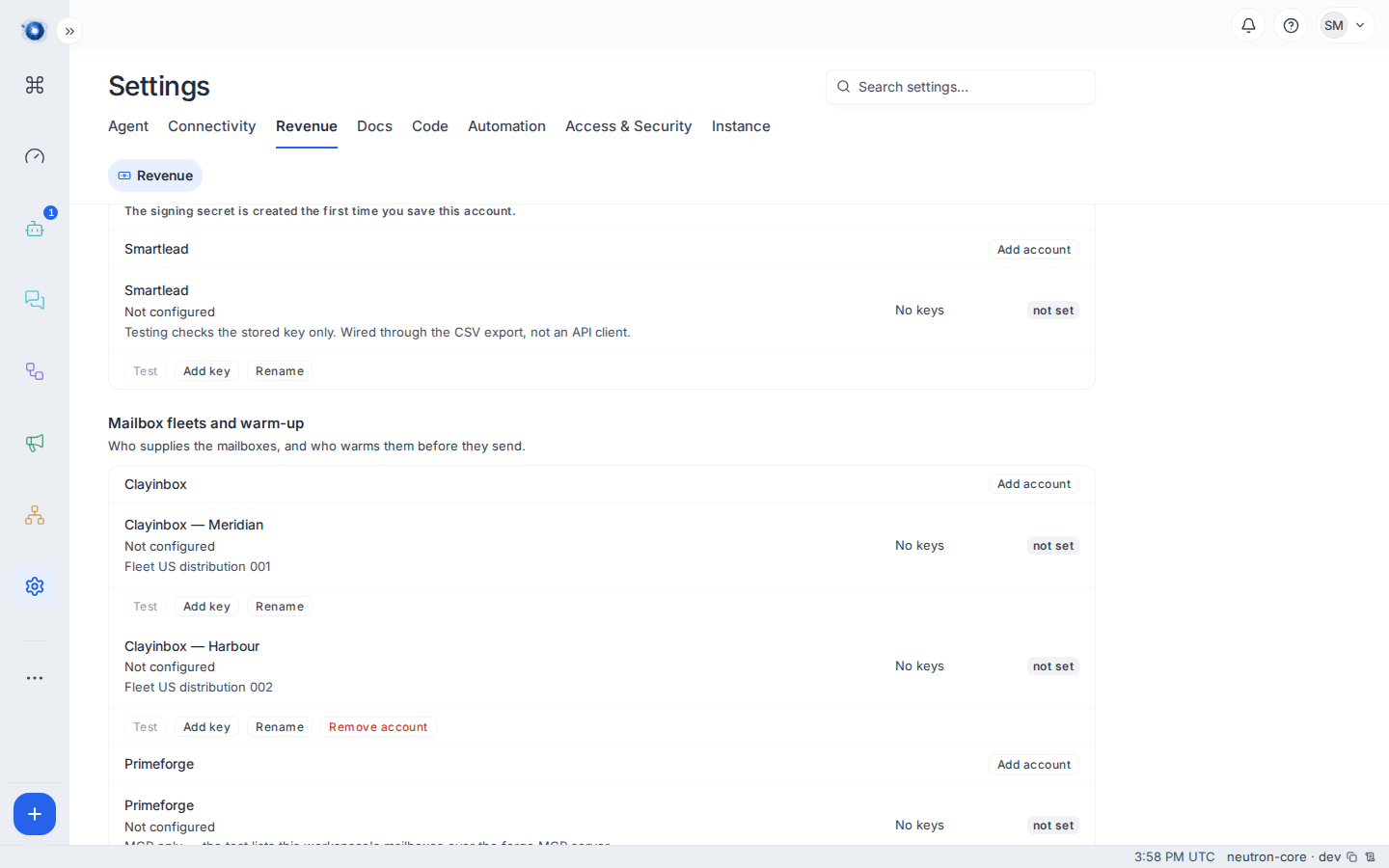1389x868 pixels.
Task: Remove the Clayinbox — Harbour account
Action: pyautogui.click(x=378, y=727)
